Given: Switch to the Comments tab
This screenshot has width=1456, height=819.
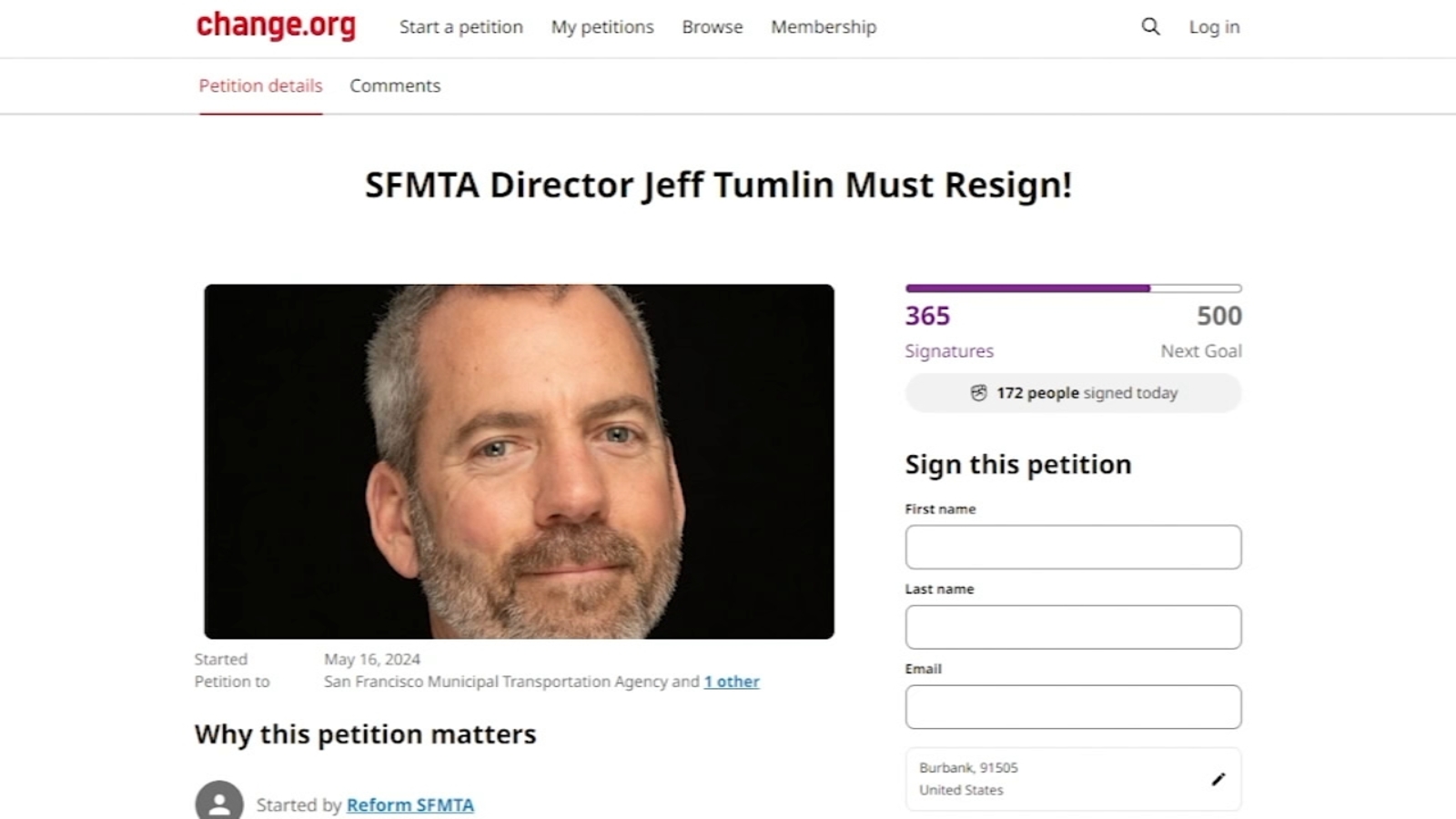Looking at the screenshot, I should 395,86.
